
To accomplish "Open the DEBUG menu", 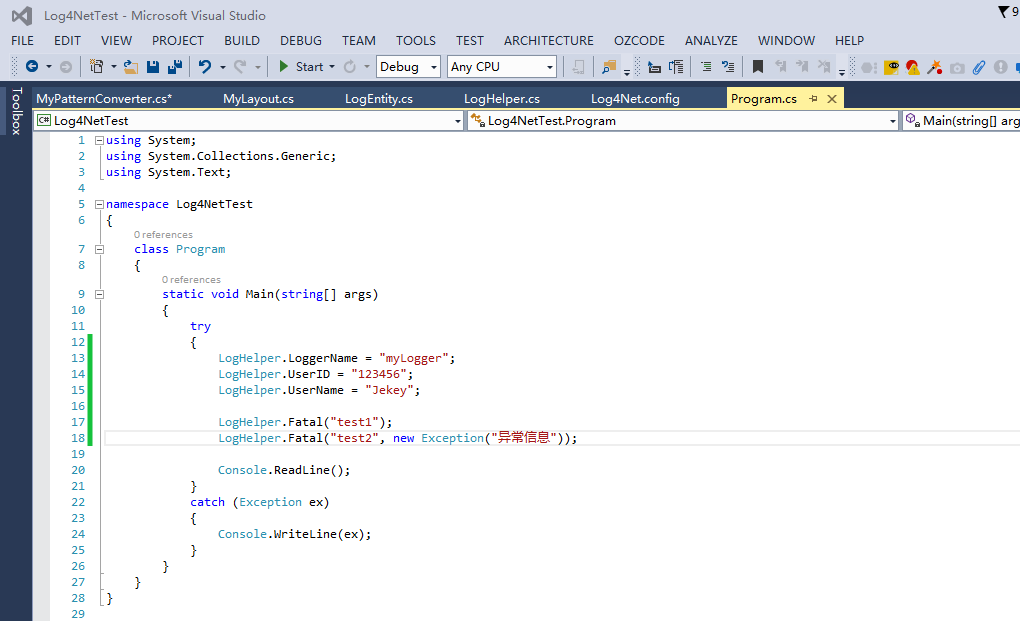I will point(301,40).
